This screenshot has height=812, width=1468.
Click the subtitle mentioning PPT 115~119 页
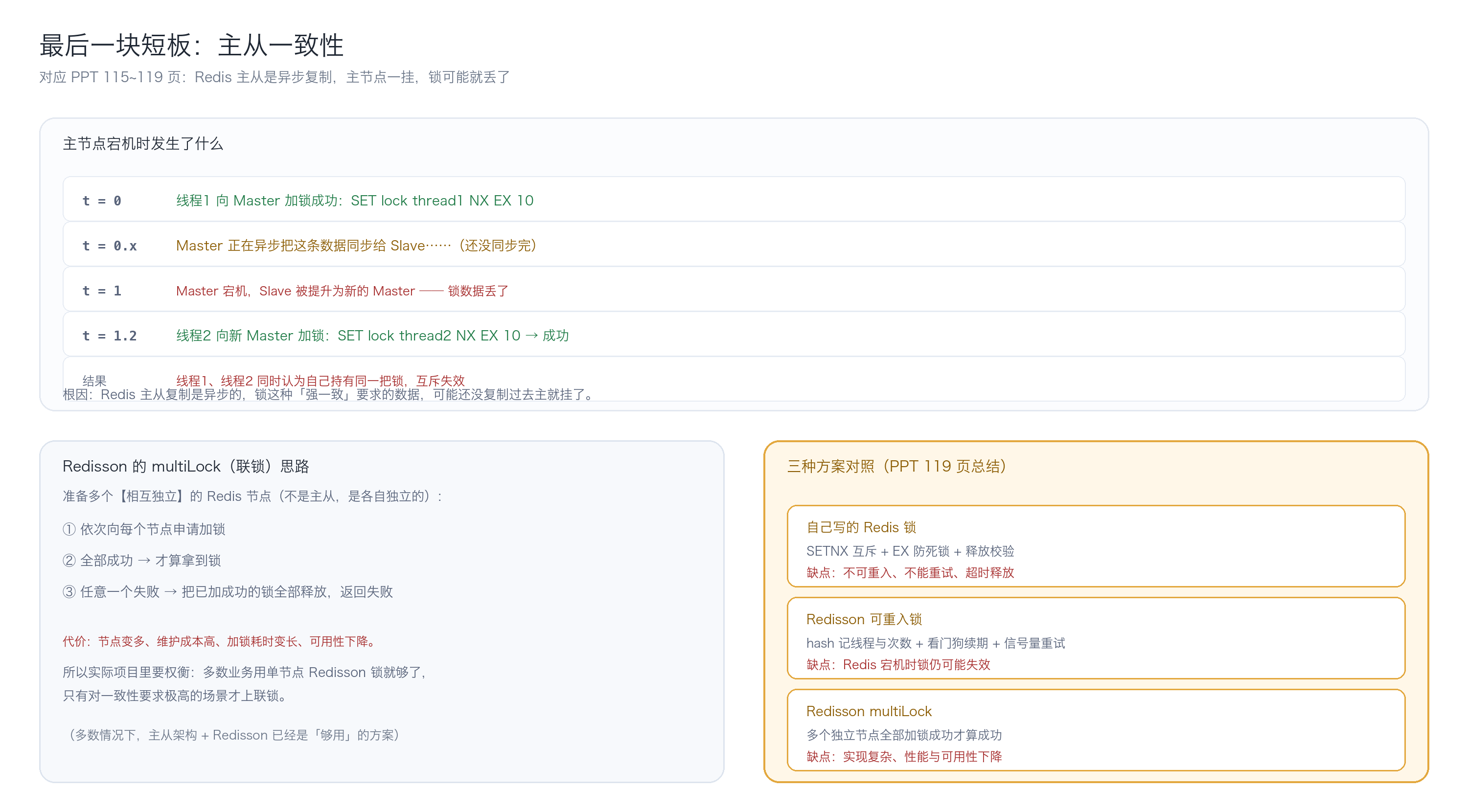(x=275, y=77)
